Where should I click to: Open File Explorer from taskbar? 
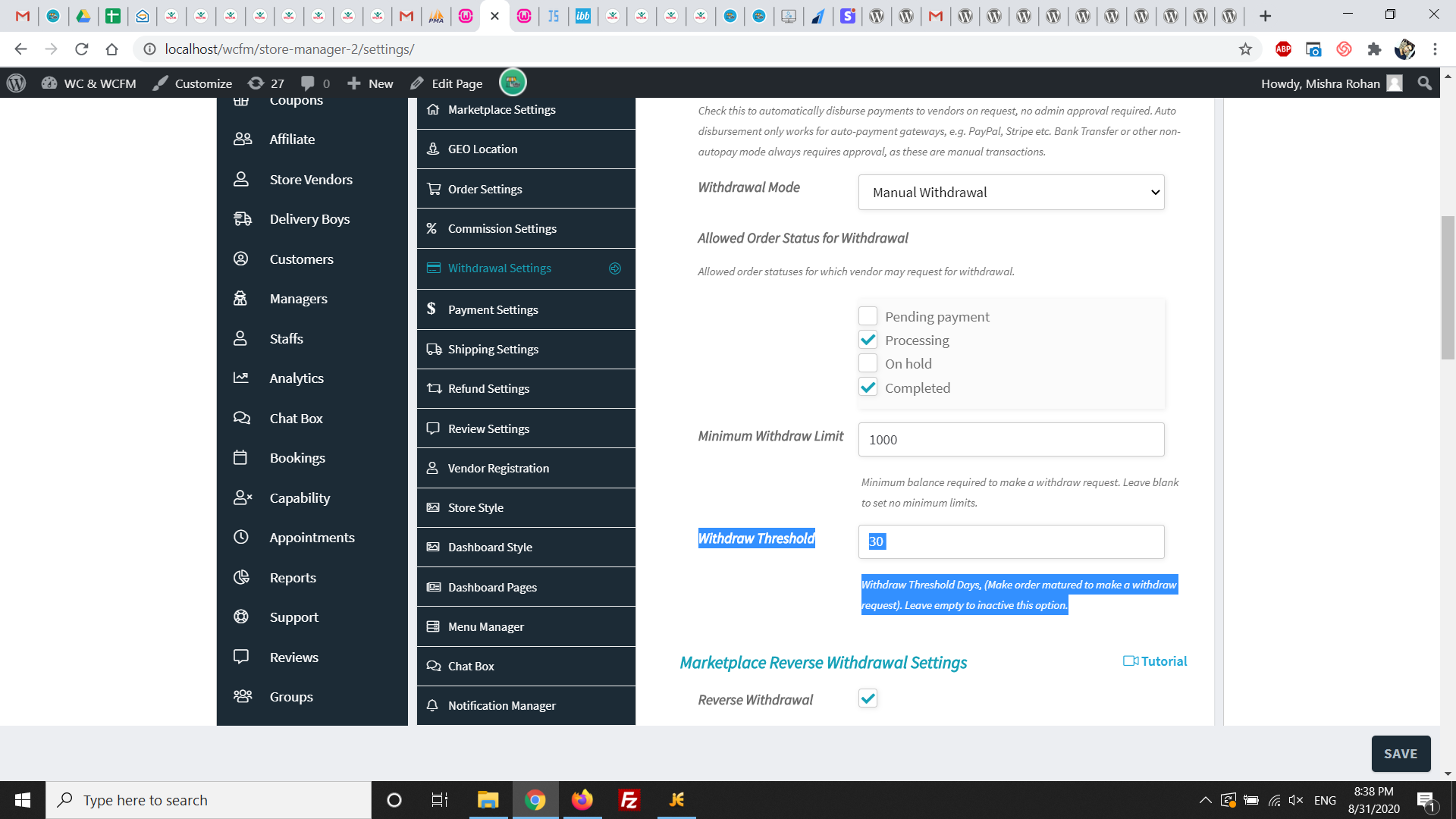coord(488,800)
